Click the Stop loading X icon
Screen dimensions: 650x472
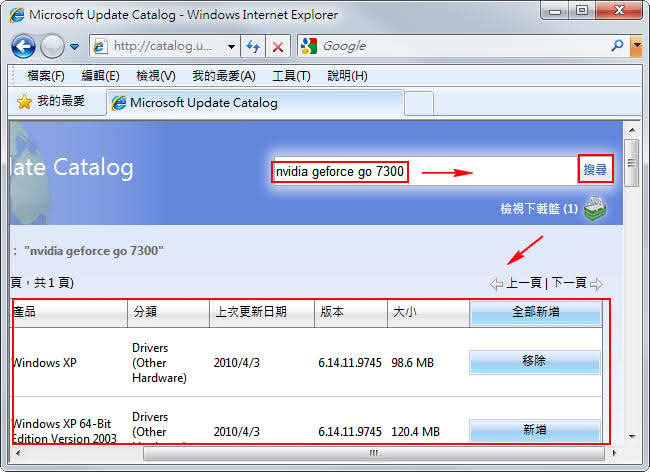coord(278,46)
